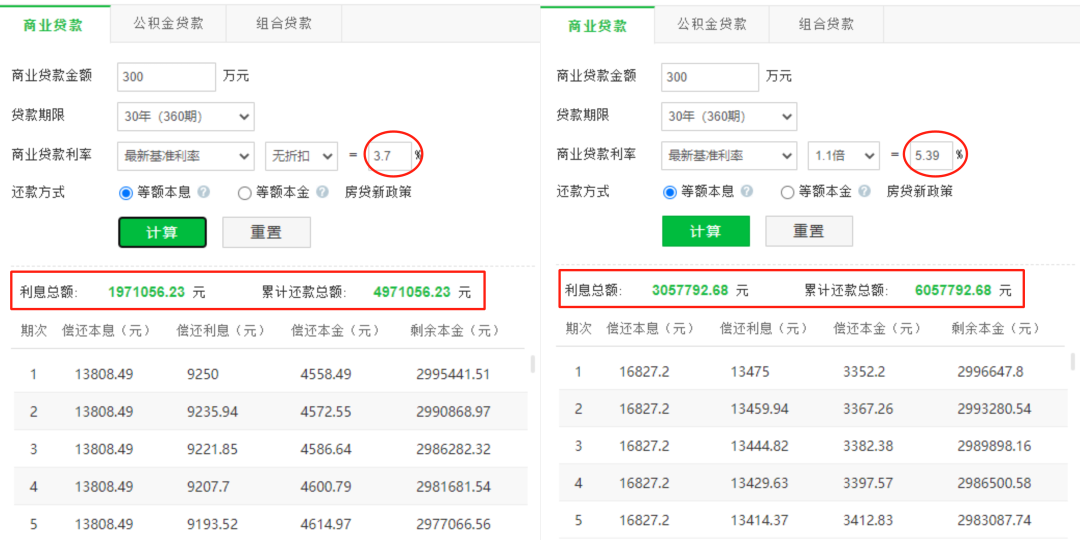Click 偿还本息（元） header in left table
Viewport: 1080px width, 540px height.
click(x=106, y=331)
